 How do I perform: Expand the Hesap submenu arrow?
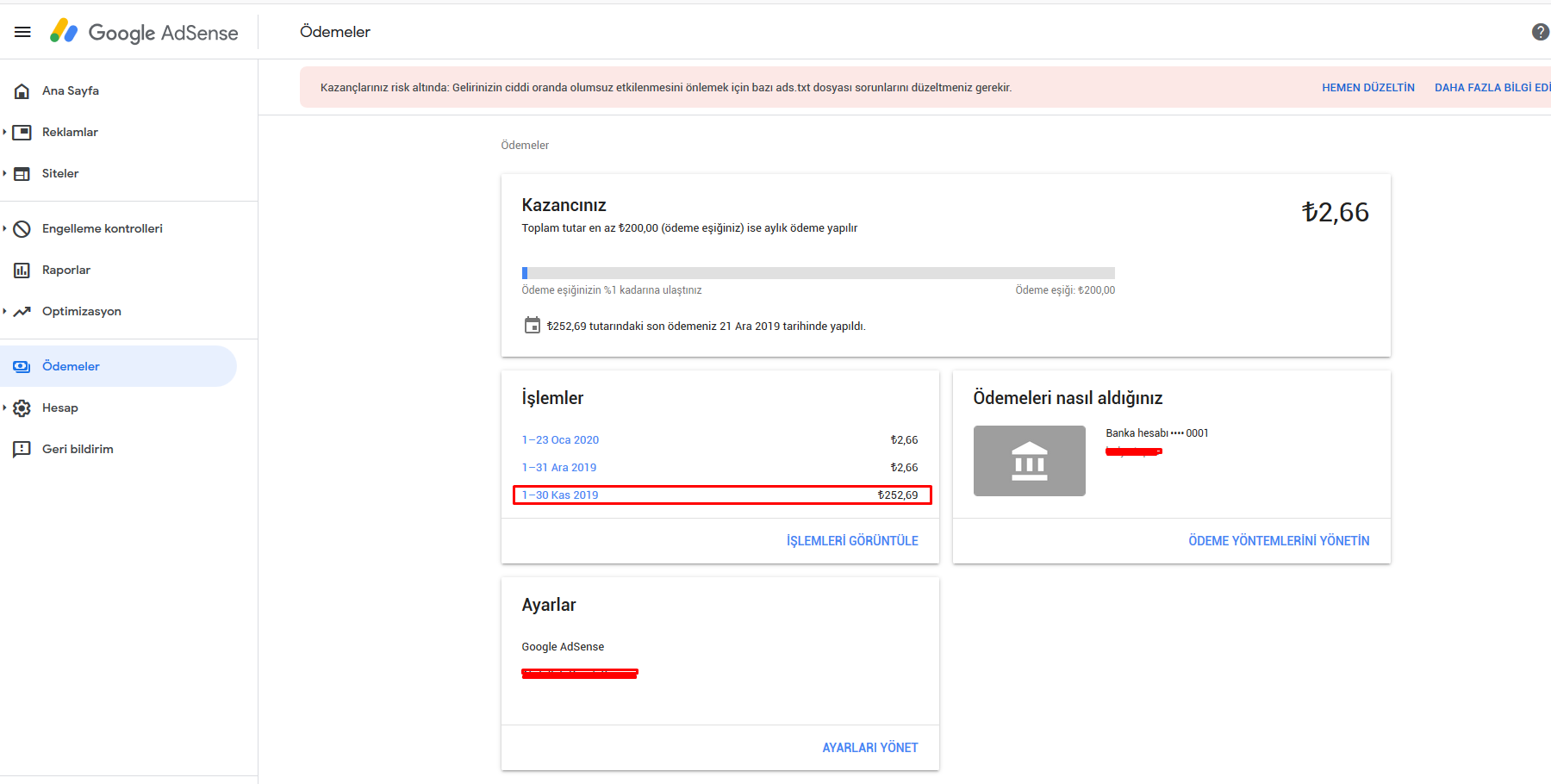pos(5,408)
